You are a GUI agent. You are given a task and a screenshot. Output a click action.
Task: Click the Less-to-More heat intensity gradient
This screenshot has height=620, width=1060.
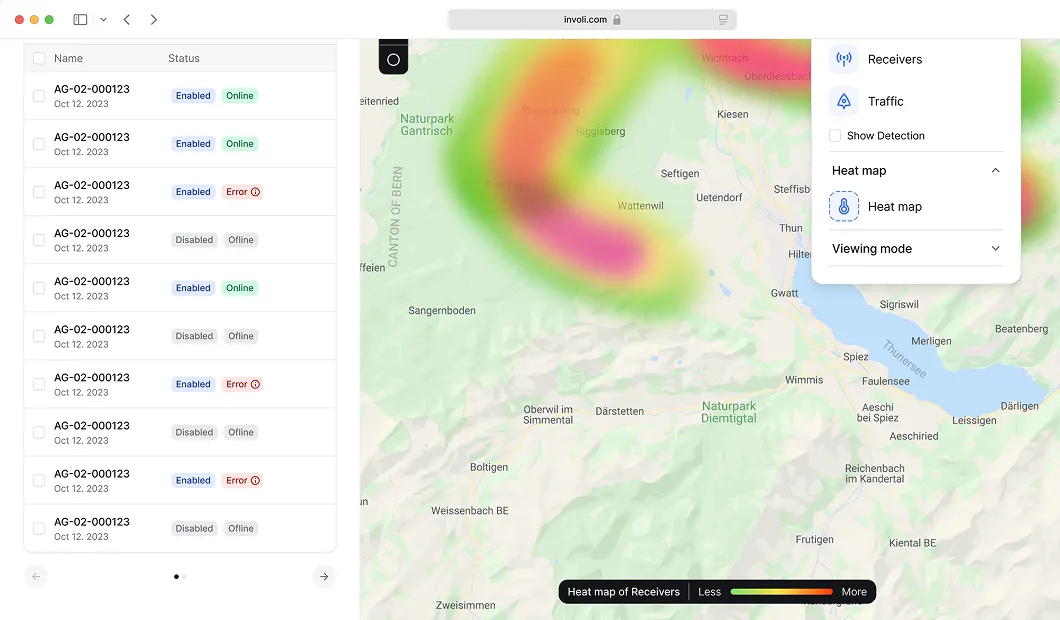click(x=781, y=591)
